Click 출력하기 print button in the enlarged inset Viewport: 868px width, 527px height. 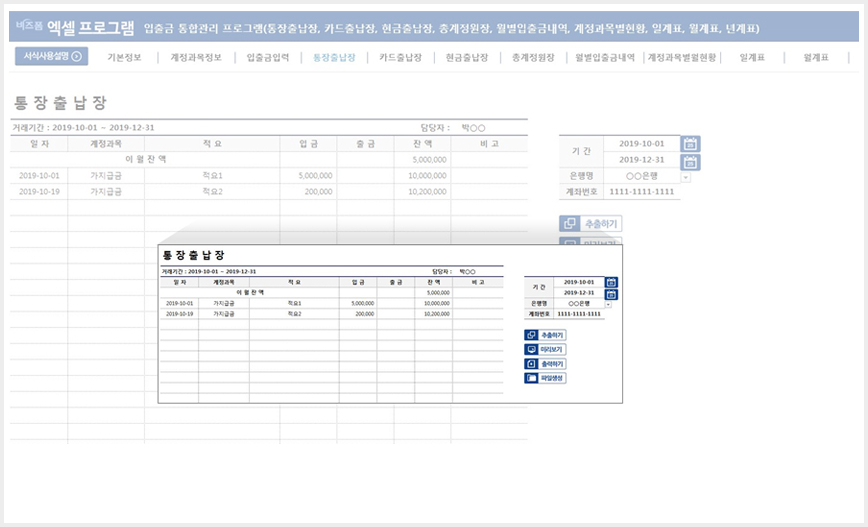coord(545,364)
